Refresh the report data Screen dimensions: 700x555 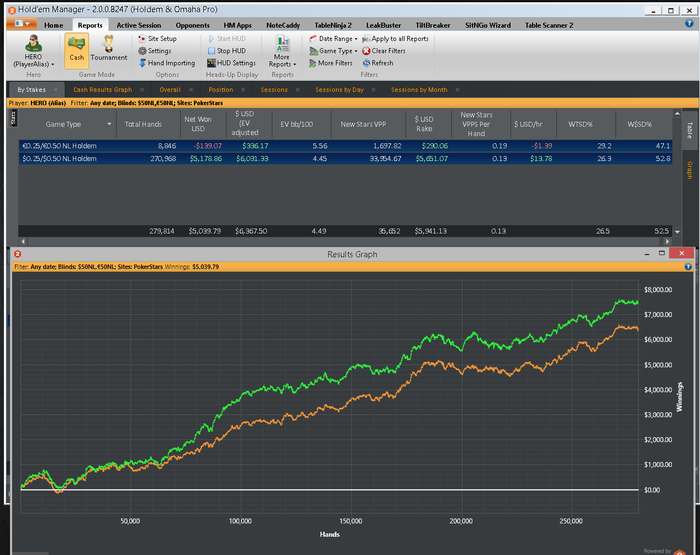click(382, 63)
